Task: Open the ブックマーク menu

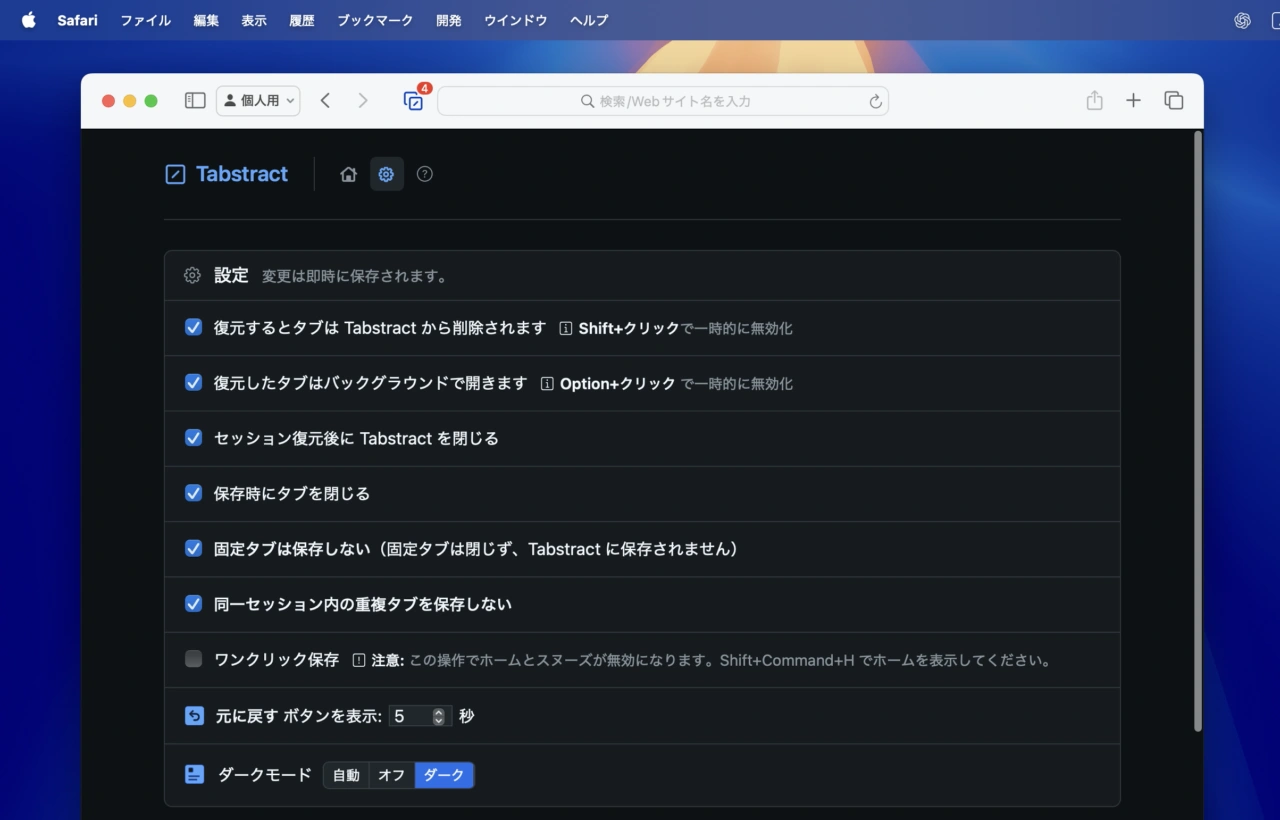Action: 375,20
